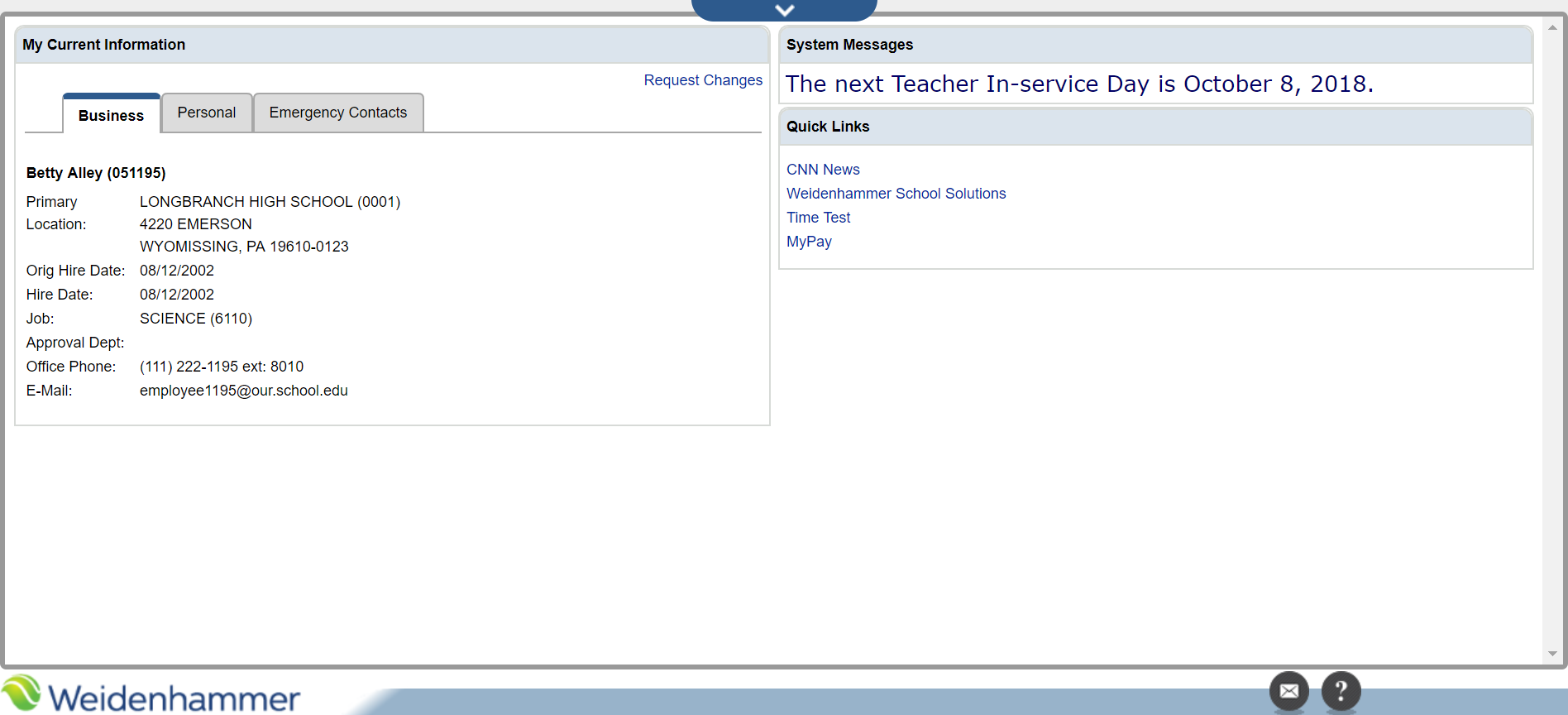Open the Time Test link
Screen dimensions: 1568x715
click(x=818, y=218)
